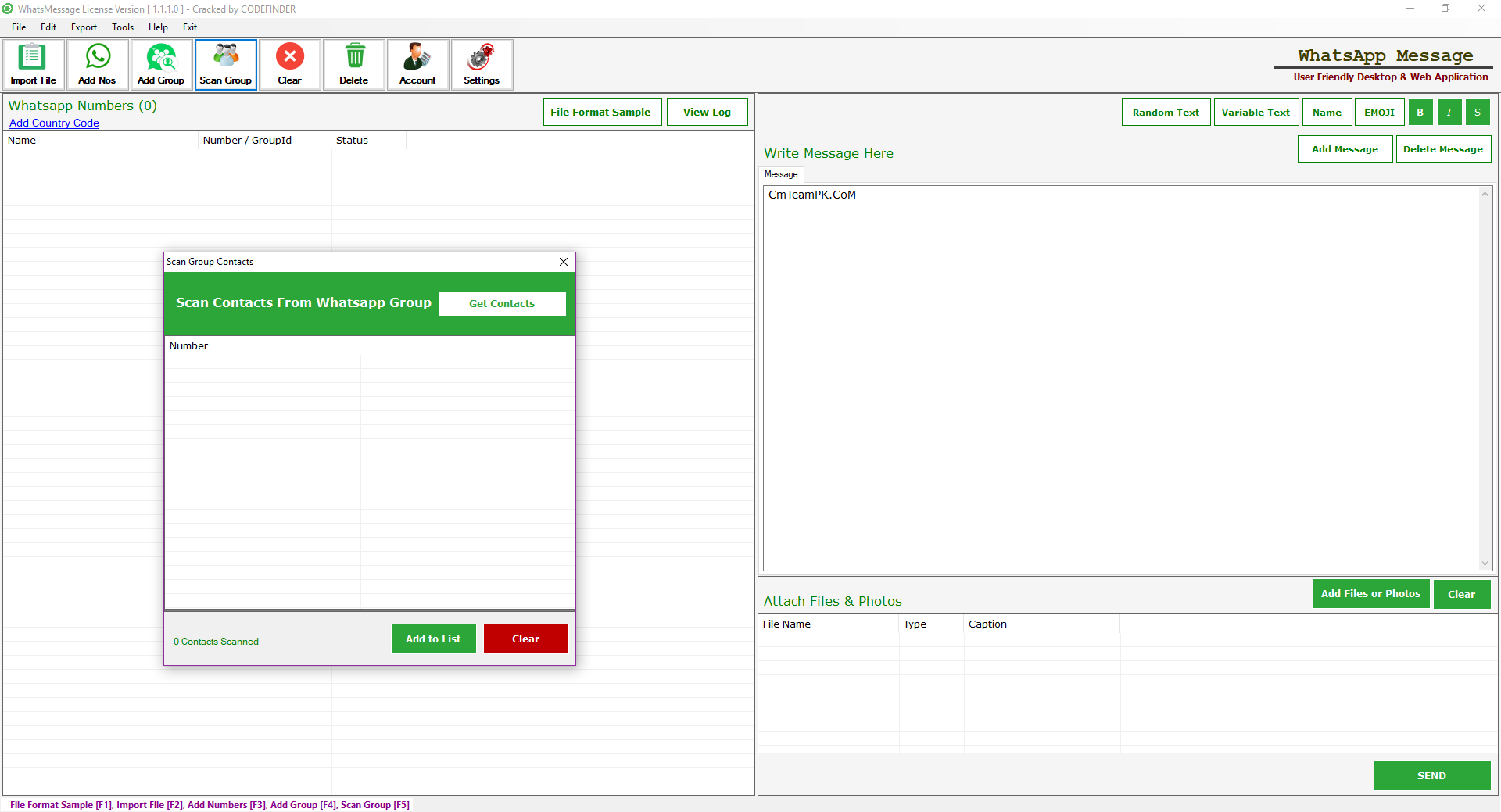Click the Number column header in dialog
This screenshot has width=1501, height=812.
tap(263, 346)
